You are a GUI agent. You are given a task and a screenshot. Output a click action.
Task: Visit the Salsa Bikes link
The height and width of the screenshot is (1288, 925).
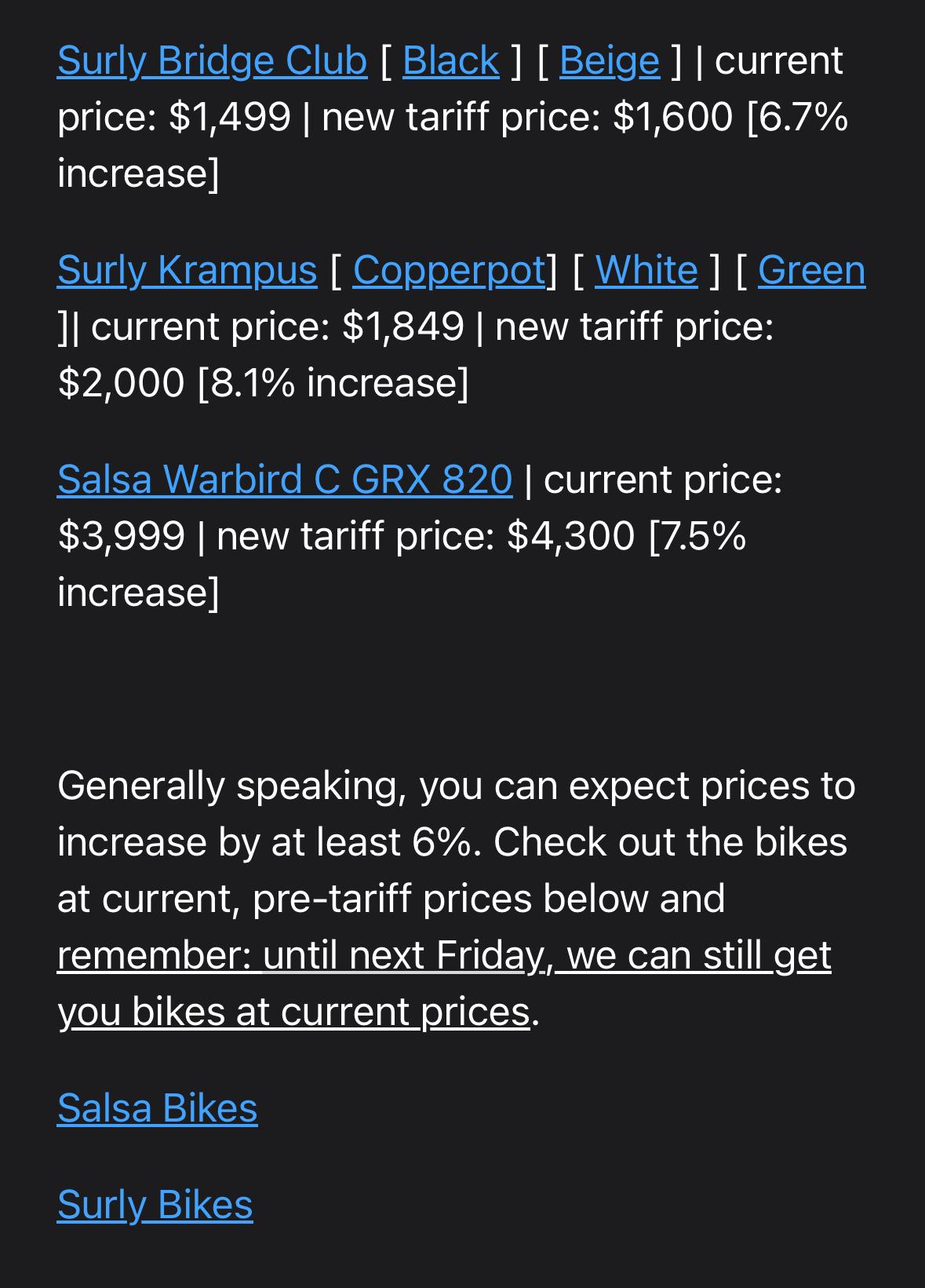click(x=158, y=1108)
